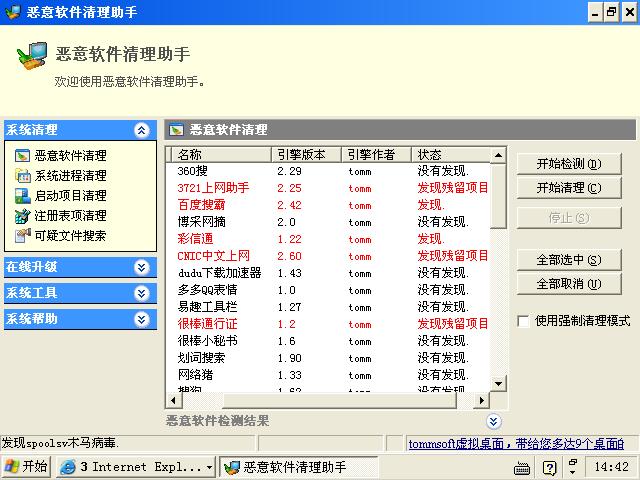640x480 pixels.
Task: Click the scroll up arrow of the list
Action: coord(498,156)
